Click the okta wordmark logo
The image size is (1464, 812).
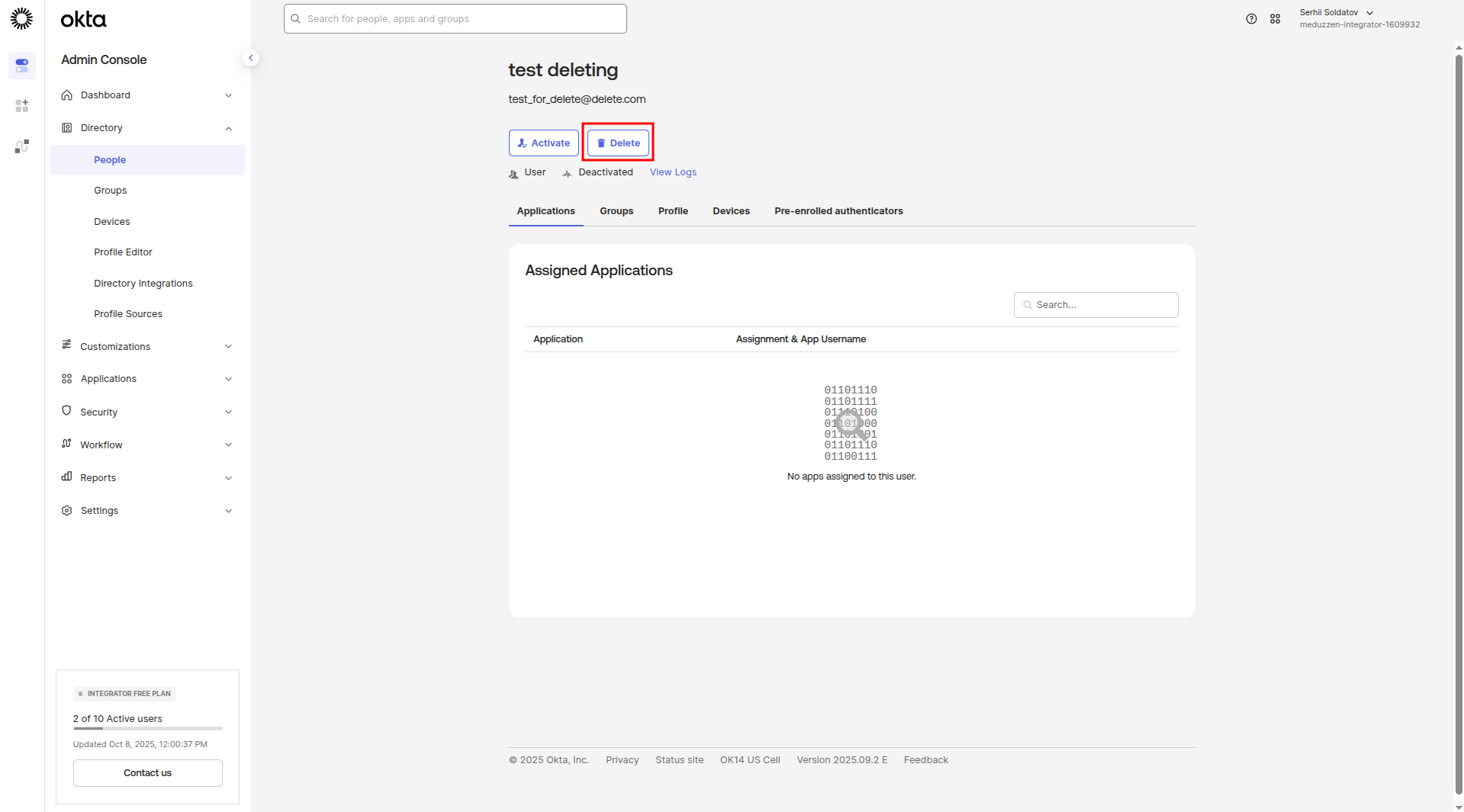click(x=83, y=19)
